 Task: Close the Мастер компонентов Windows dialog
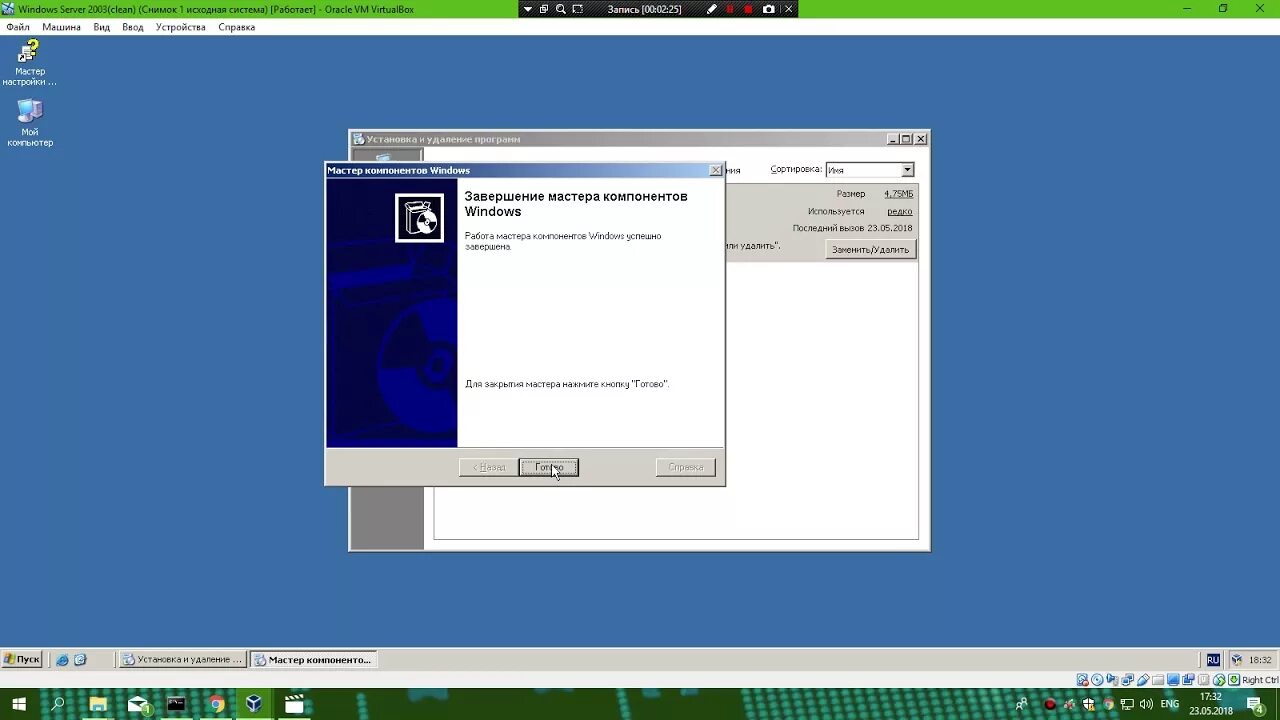(x=715, y=170)
